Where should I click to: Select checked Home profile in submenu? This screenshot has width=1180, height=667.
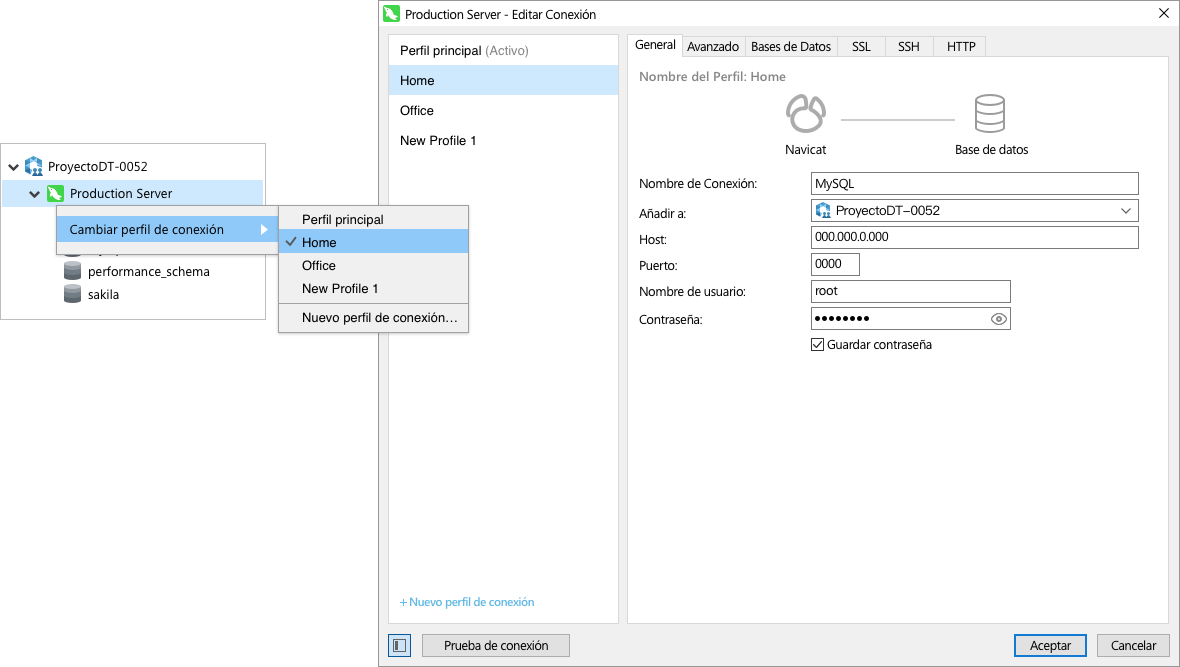pyautogui.click(x=373, y=242)
